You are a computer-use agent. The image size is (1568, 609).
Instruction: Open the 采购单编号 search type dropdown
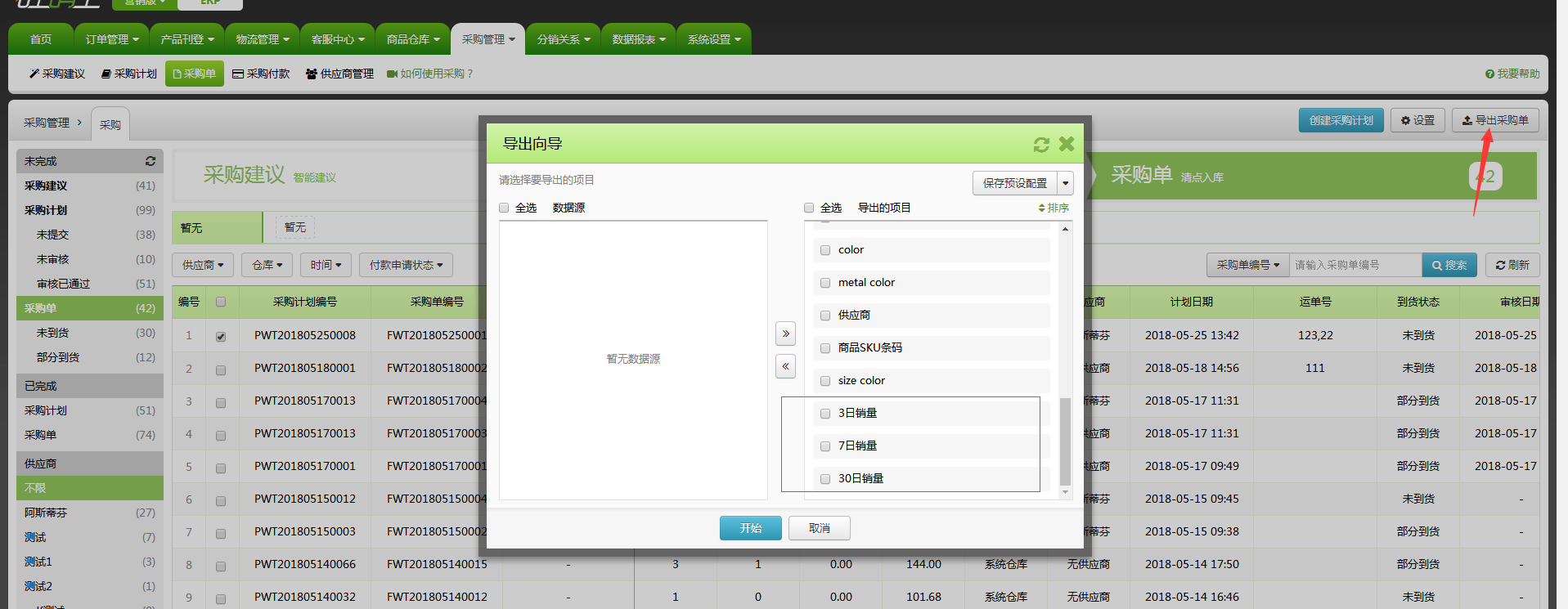point(1248,265)
